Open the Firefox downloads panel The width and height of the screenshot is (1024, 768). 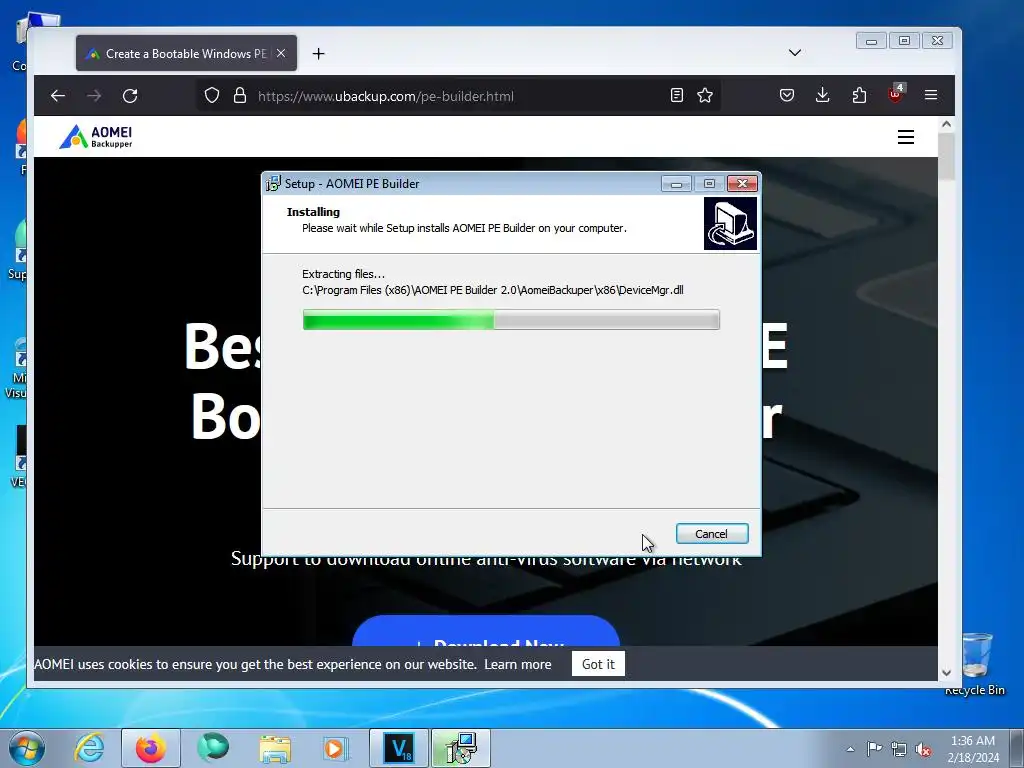coord(823,95)
